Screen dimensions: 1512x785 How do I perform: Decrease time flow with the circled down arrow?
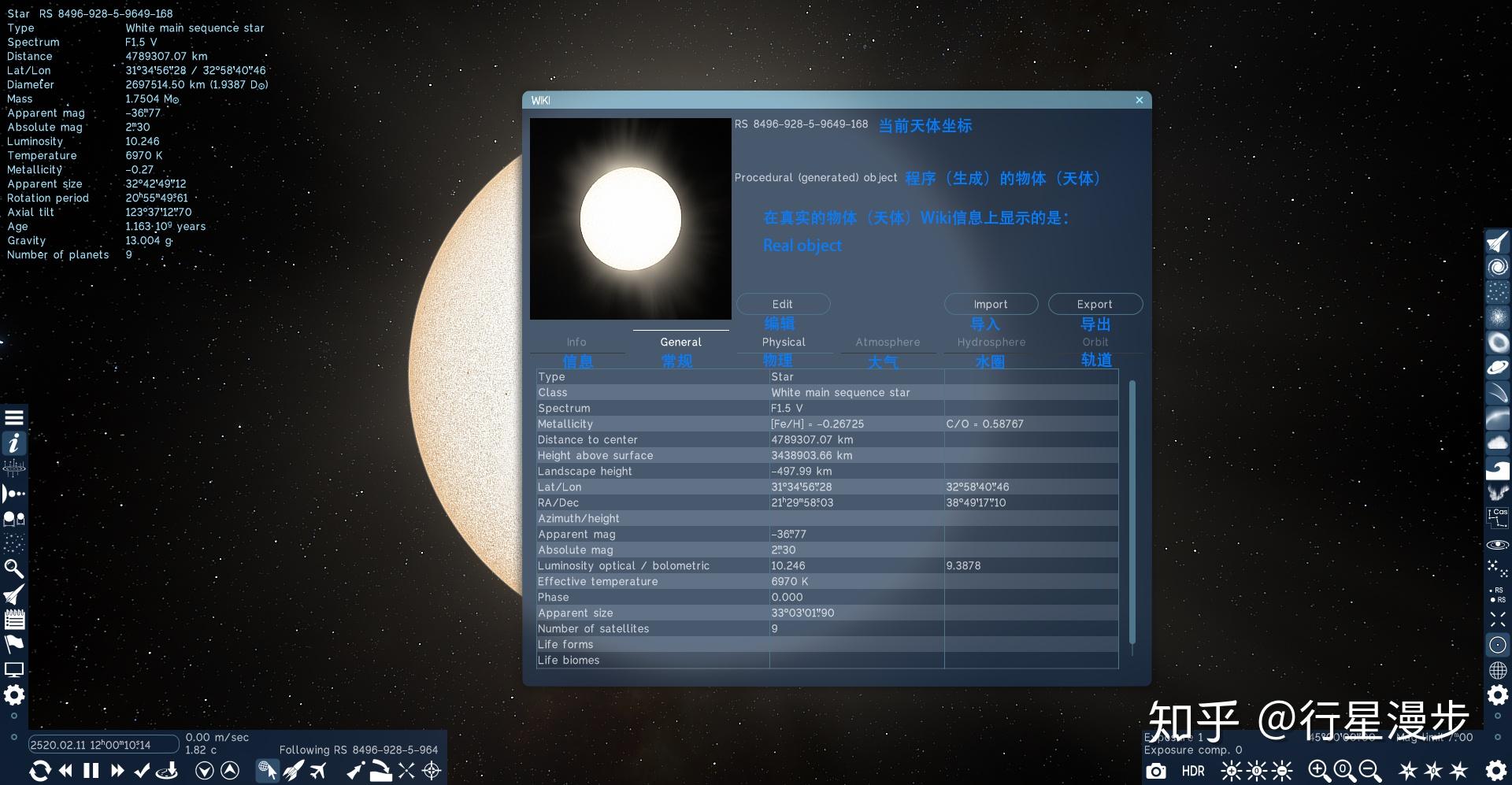(203, 770)
